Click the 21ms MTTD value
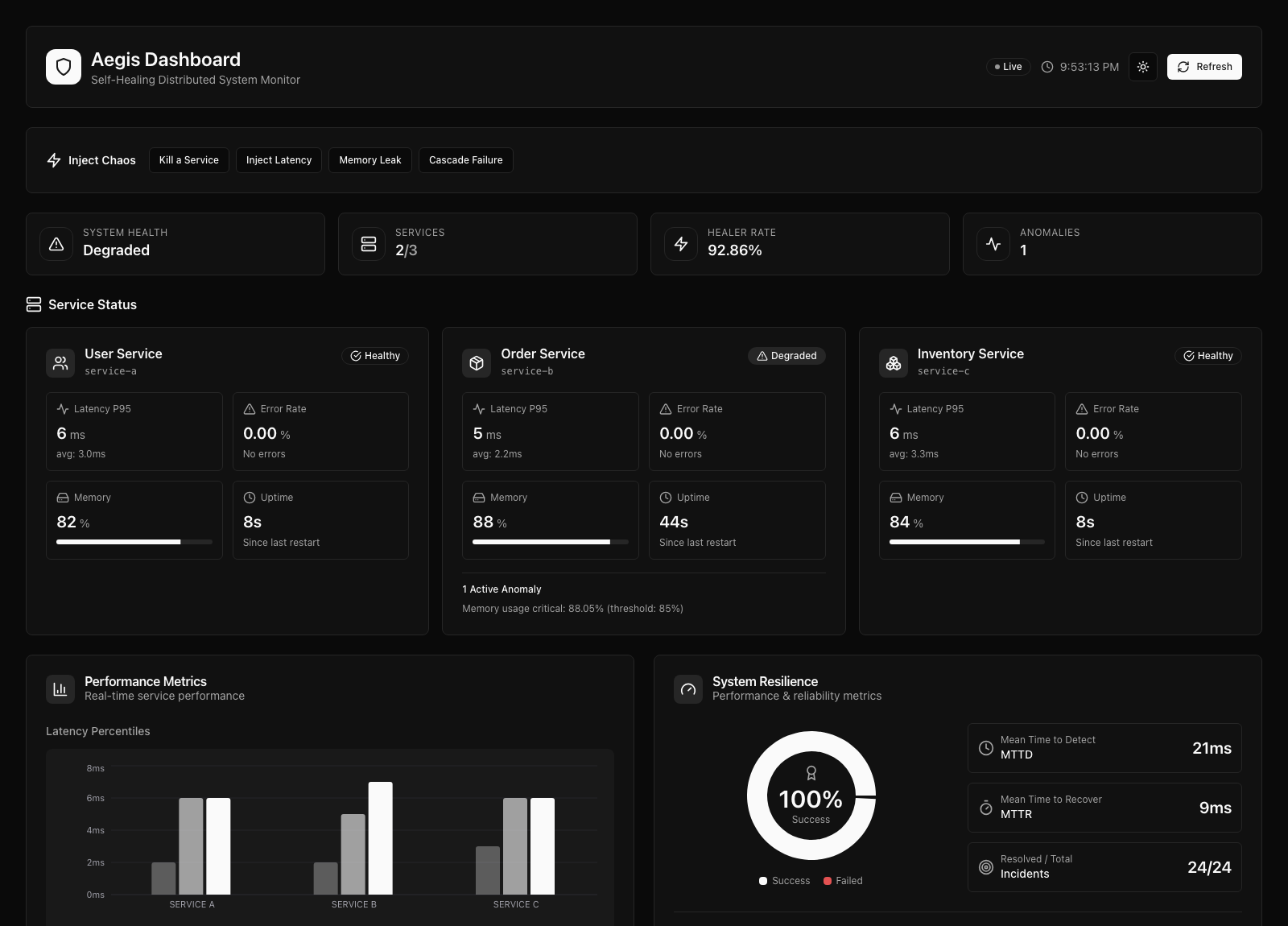The image size is (1288, 926). pos(1212,748)
